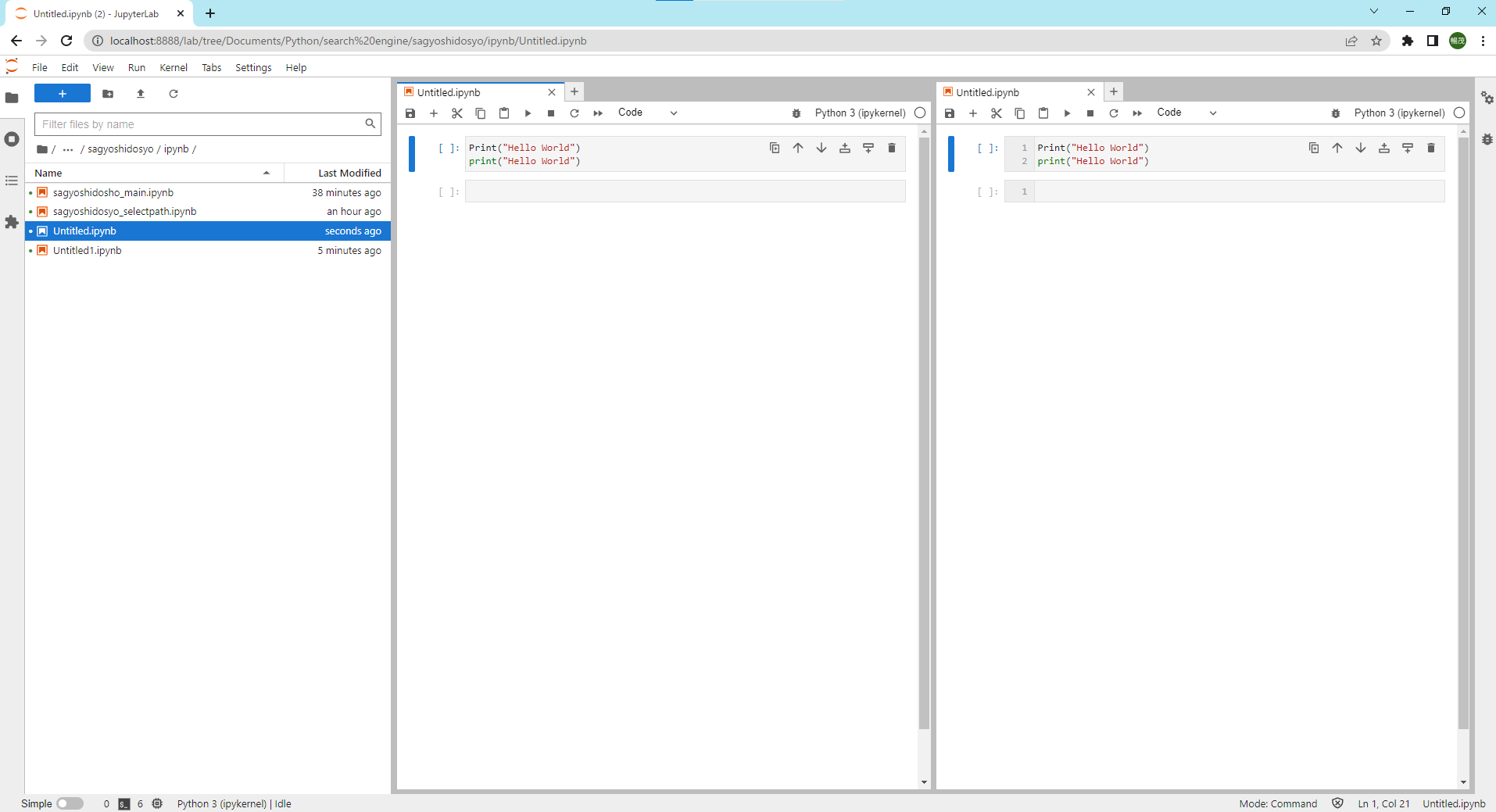Restart the kernel

574,113
